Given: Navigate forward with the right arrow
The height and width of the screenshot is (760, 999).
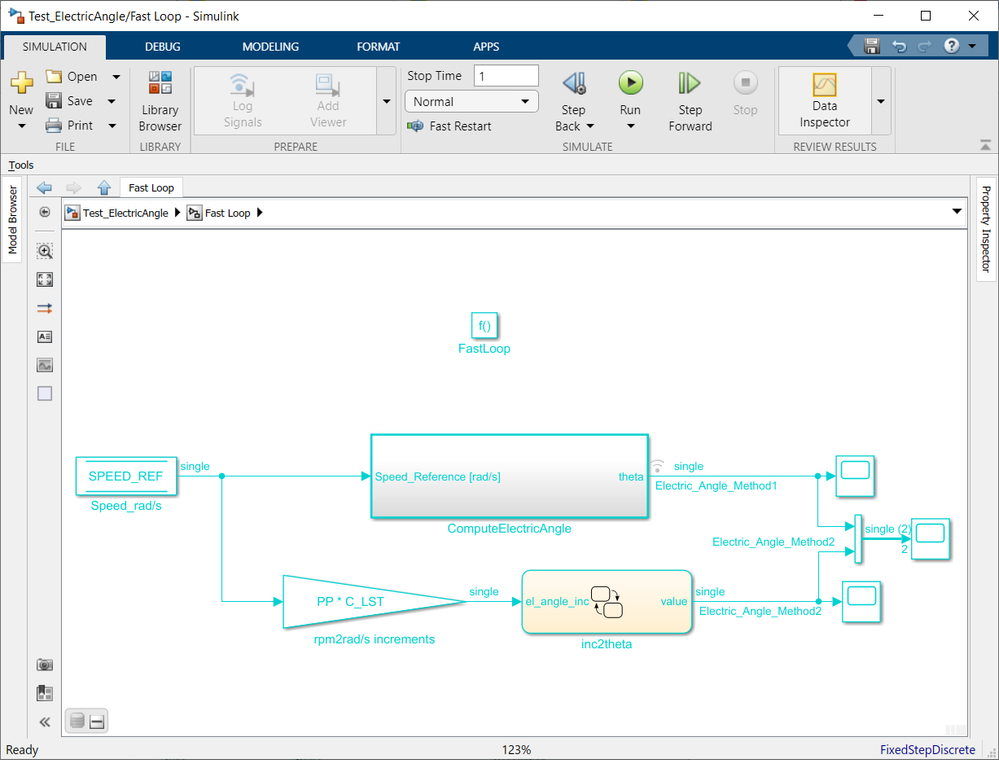Looking at the screenshot, I should tap(74, 187).
